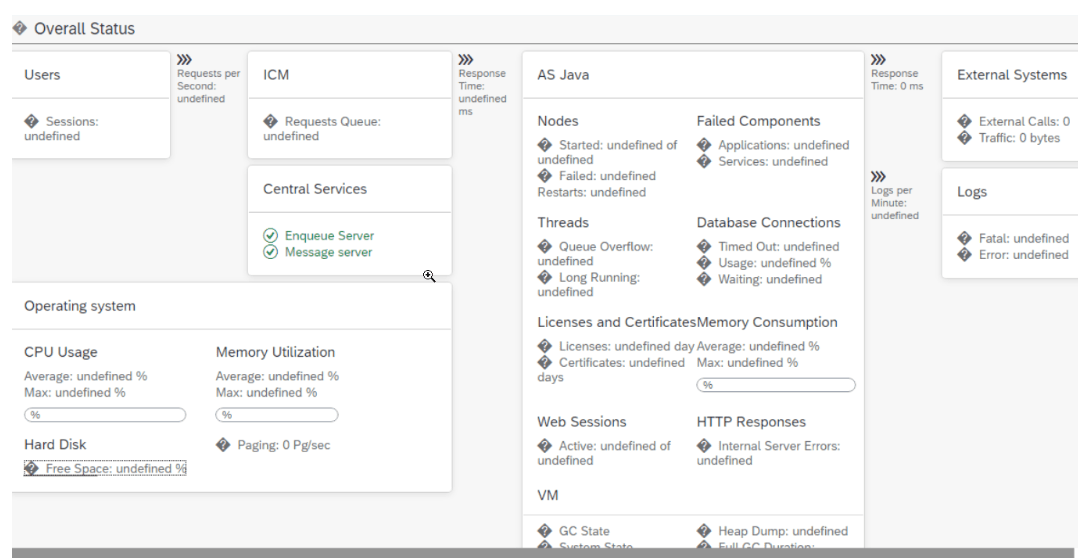Click the status icon beside Nodes Started
Screen dimensions: 1078x558
pos(545,145)
